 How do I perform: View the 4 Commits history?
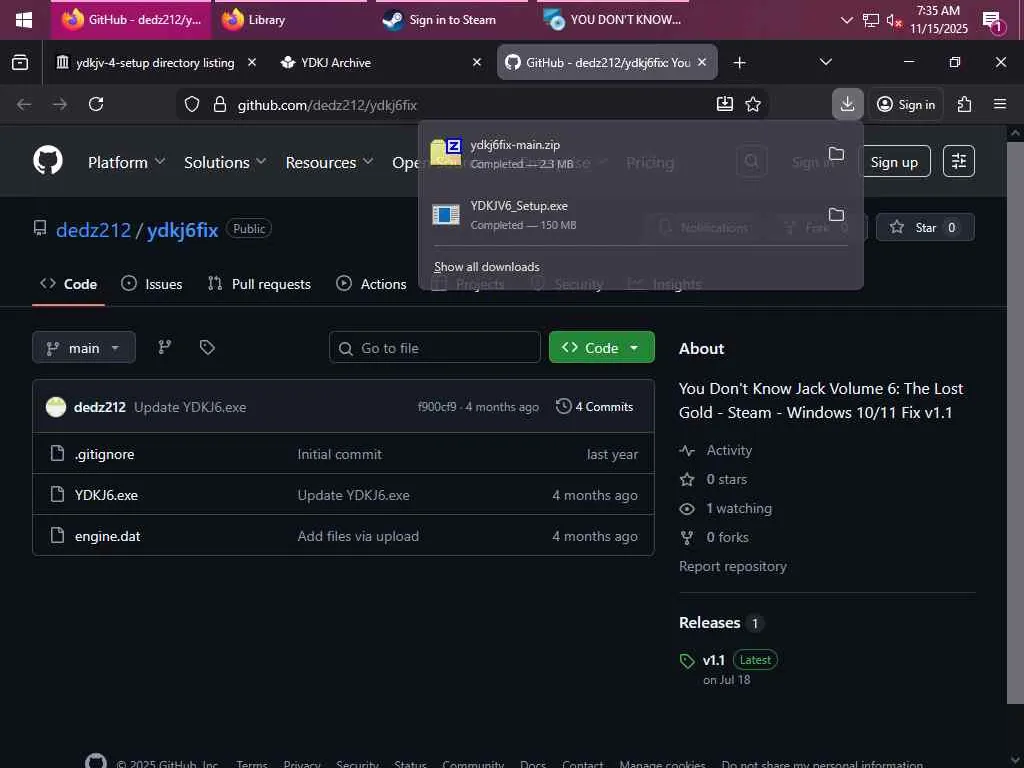pos(594,406)
